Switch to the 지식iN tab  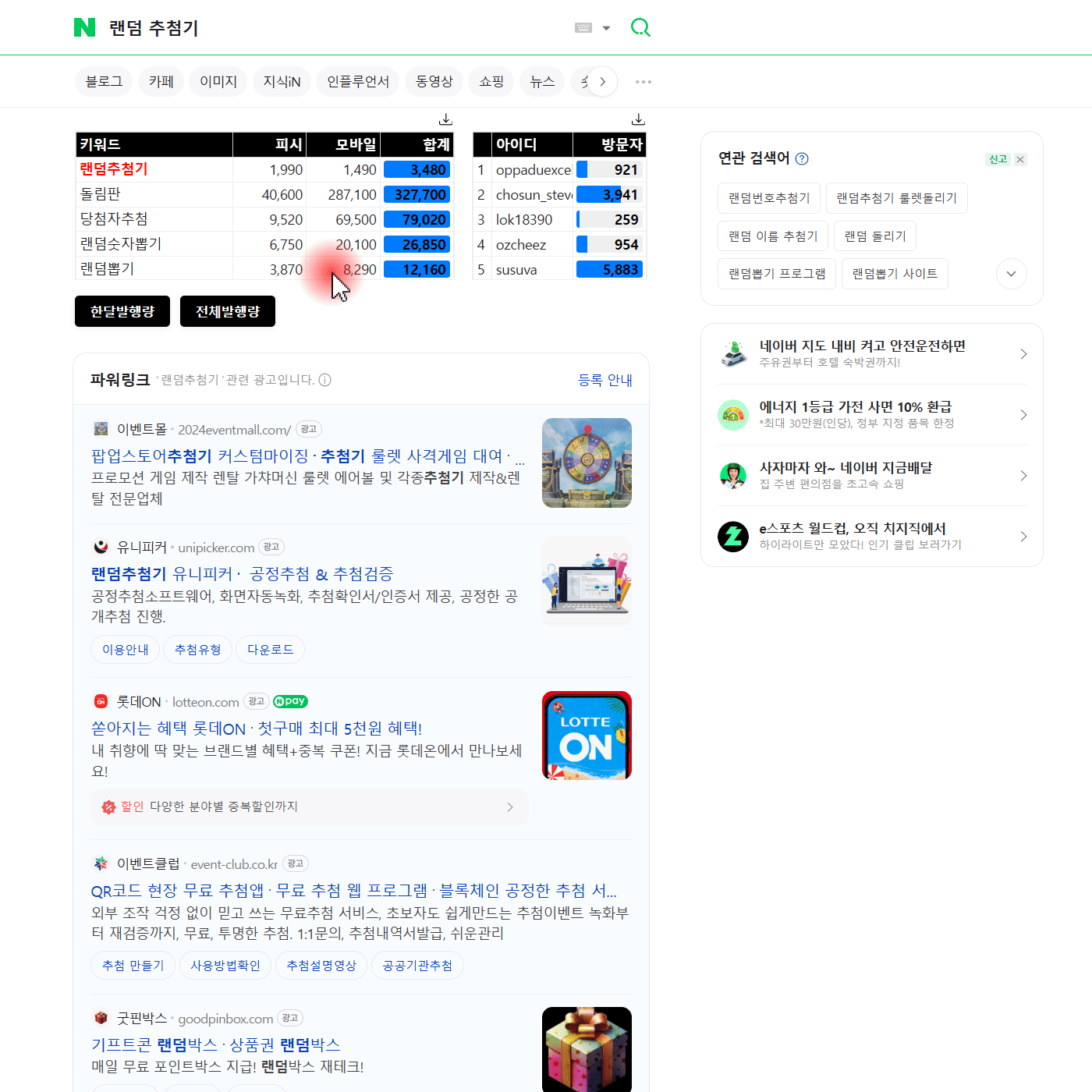click(x=282, y=81)
